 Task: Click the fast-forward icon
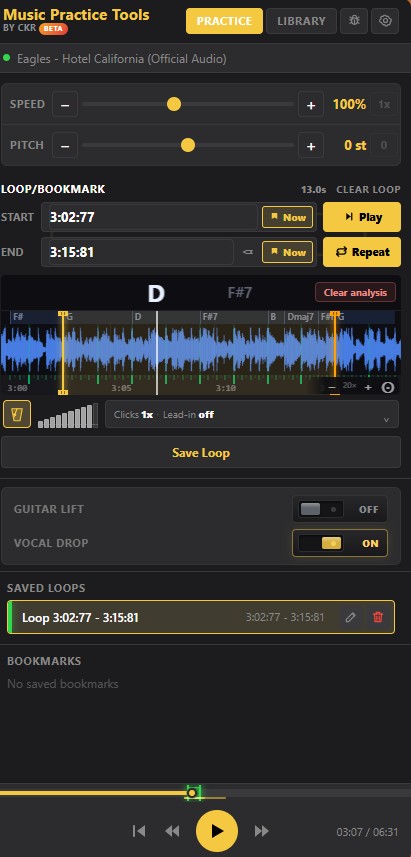click(262, 831)
